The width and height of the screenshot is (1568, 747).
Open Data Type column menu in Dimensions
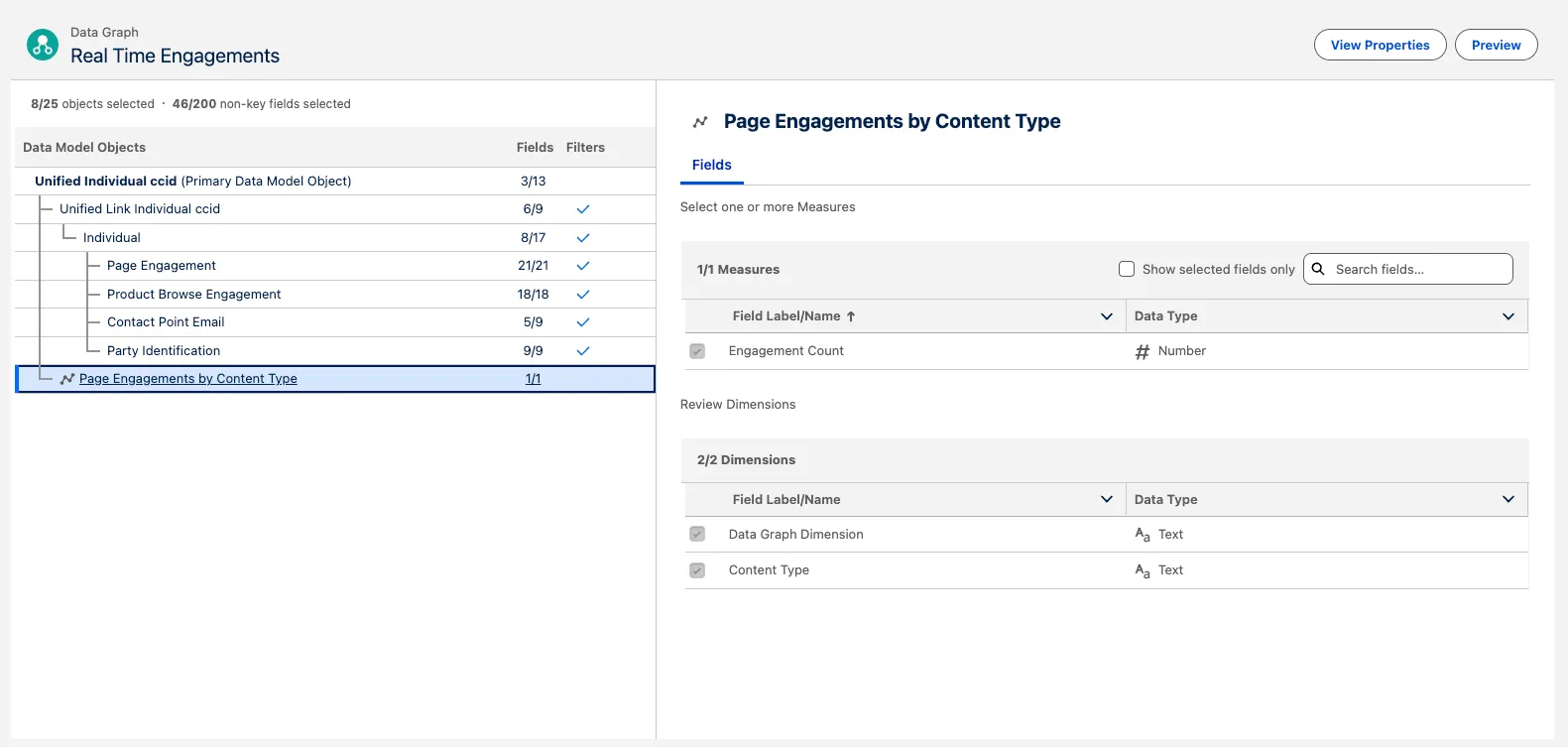1508,500
